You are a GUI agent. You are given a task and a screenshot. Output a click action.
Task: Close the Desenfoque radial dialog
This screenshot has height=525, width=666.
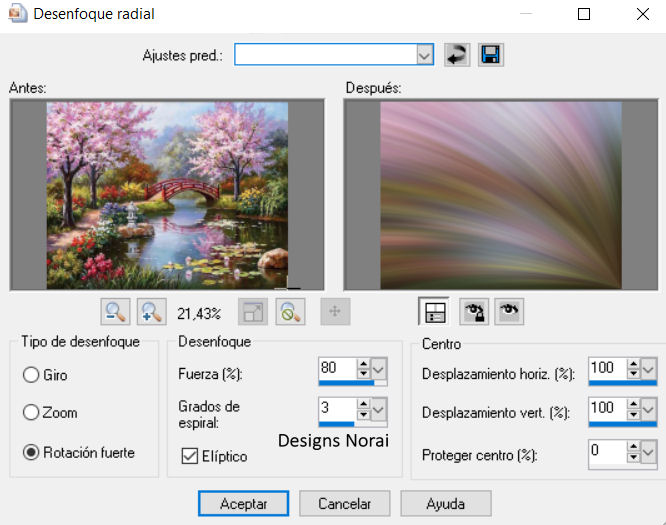pos(643,14)
